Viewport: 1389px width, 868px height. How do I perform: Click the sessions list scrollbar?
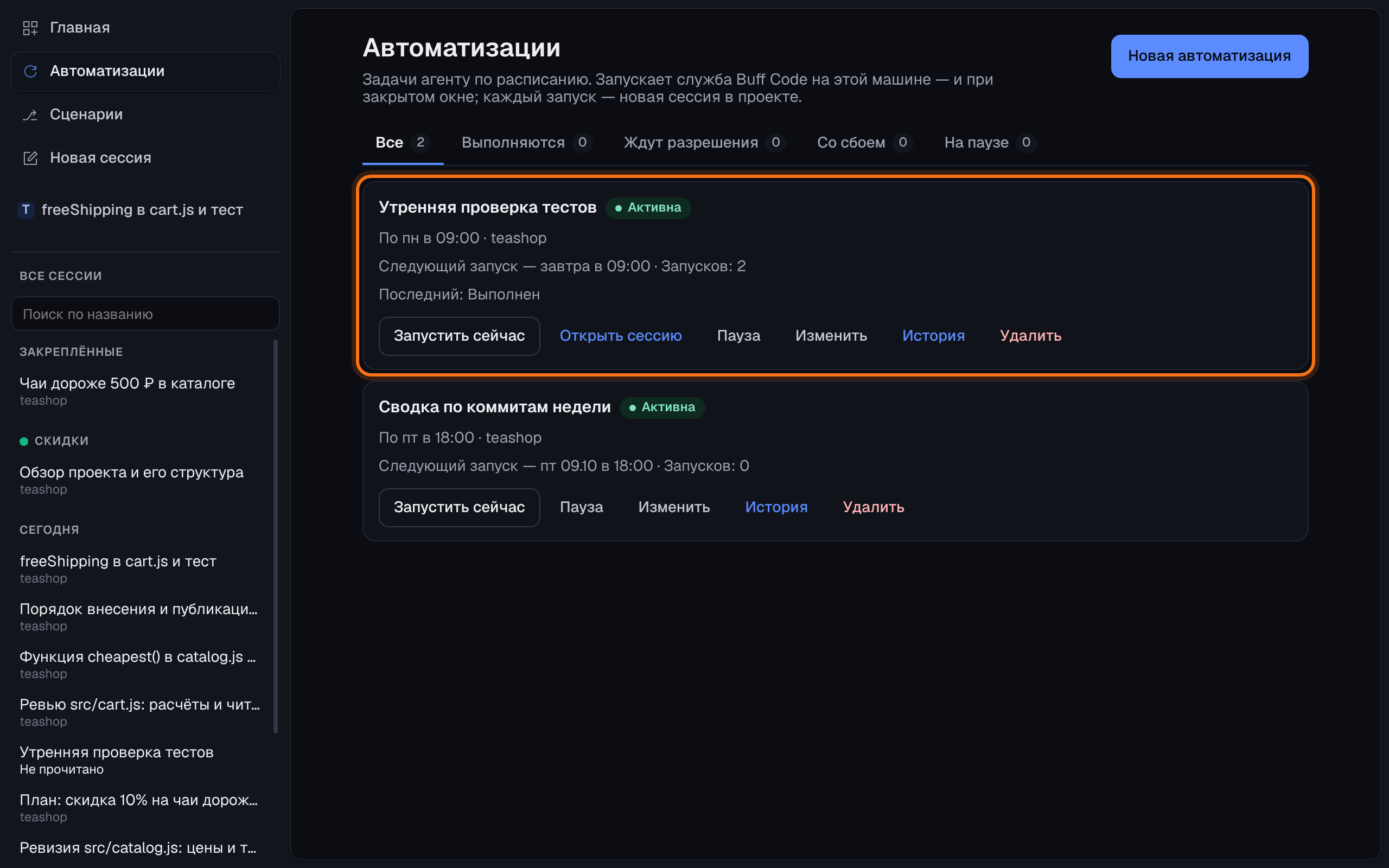pyautogui.click(x=276, y=536)
